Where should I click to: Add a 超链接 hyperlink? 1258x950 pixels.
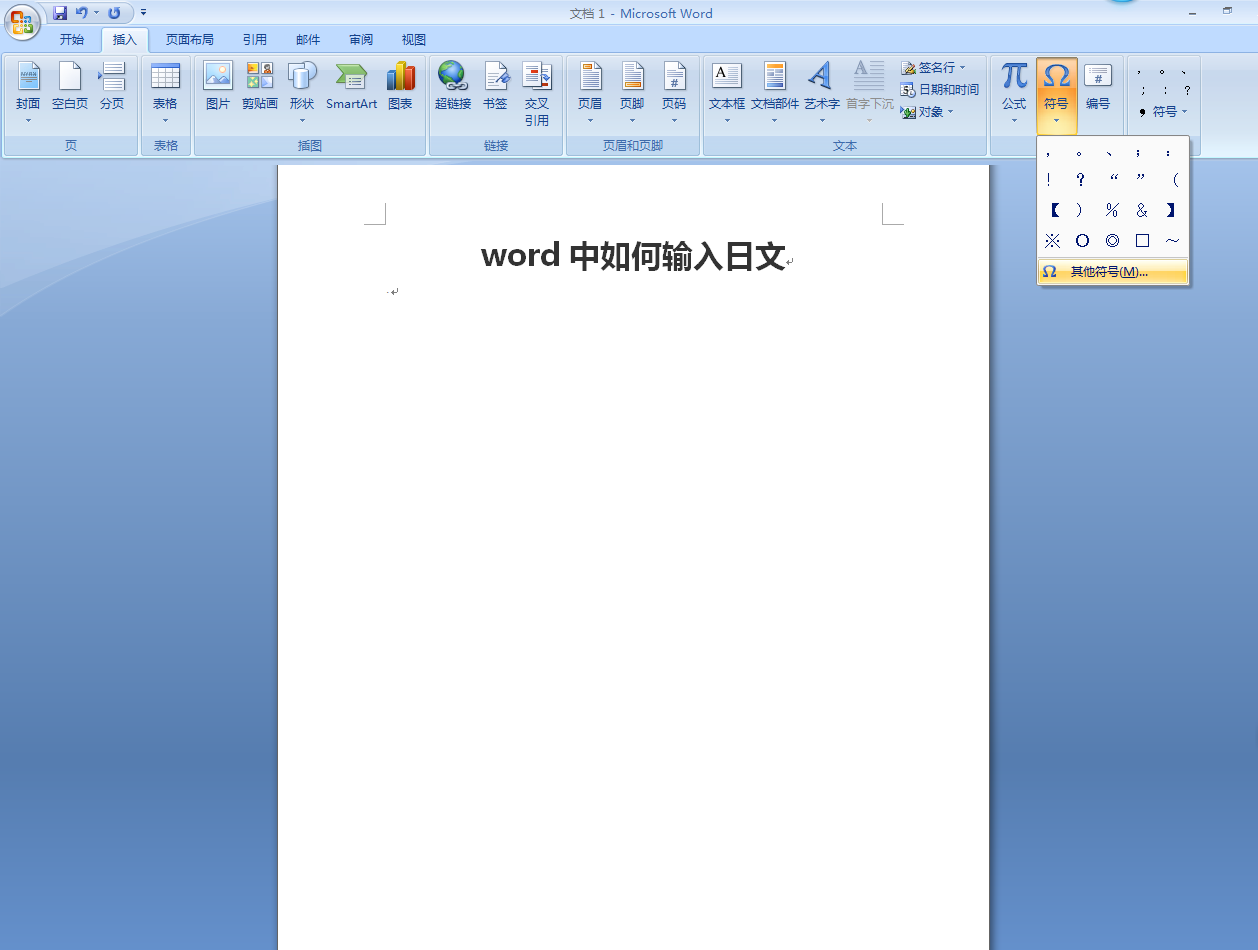coord(452,86)
